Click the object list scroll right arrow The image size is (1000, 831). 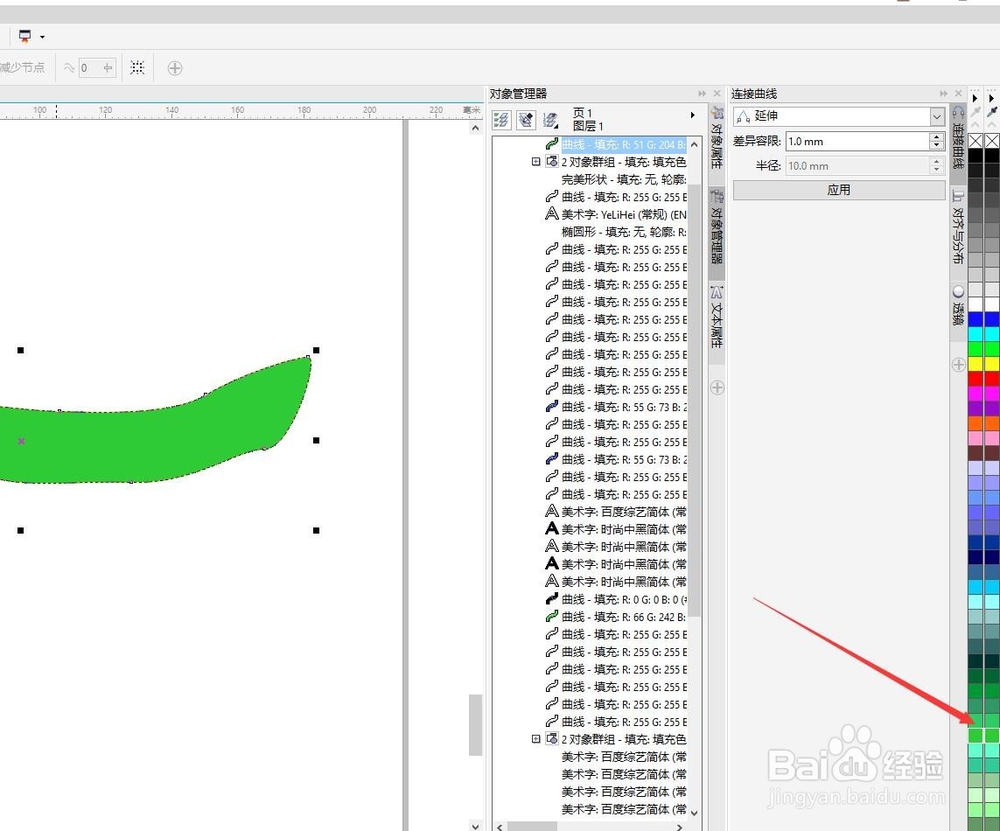pos(680,827)
